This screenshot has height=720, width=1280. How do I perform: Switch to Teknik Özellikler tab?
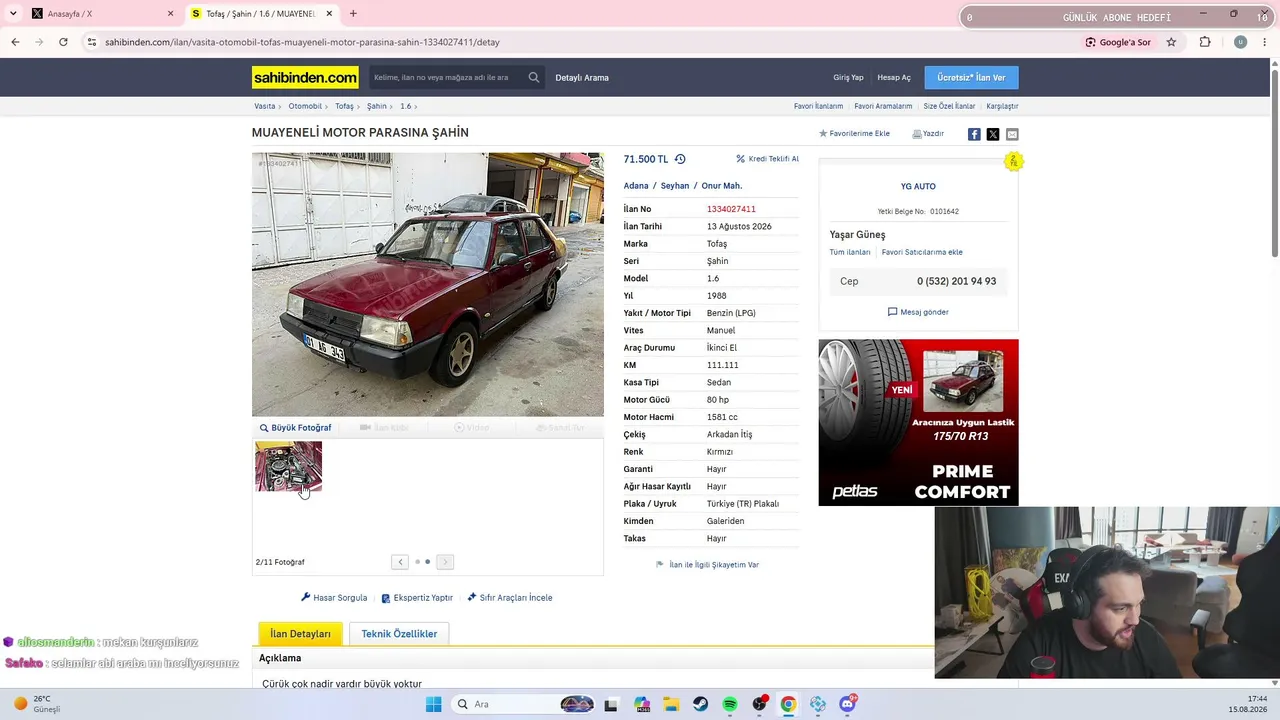pyautogui.click(x=399, y=634)
